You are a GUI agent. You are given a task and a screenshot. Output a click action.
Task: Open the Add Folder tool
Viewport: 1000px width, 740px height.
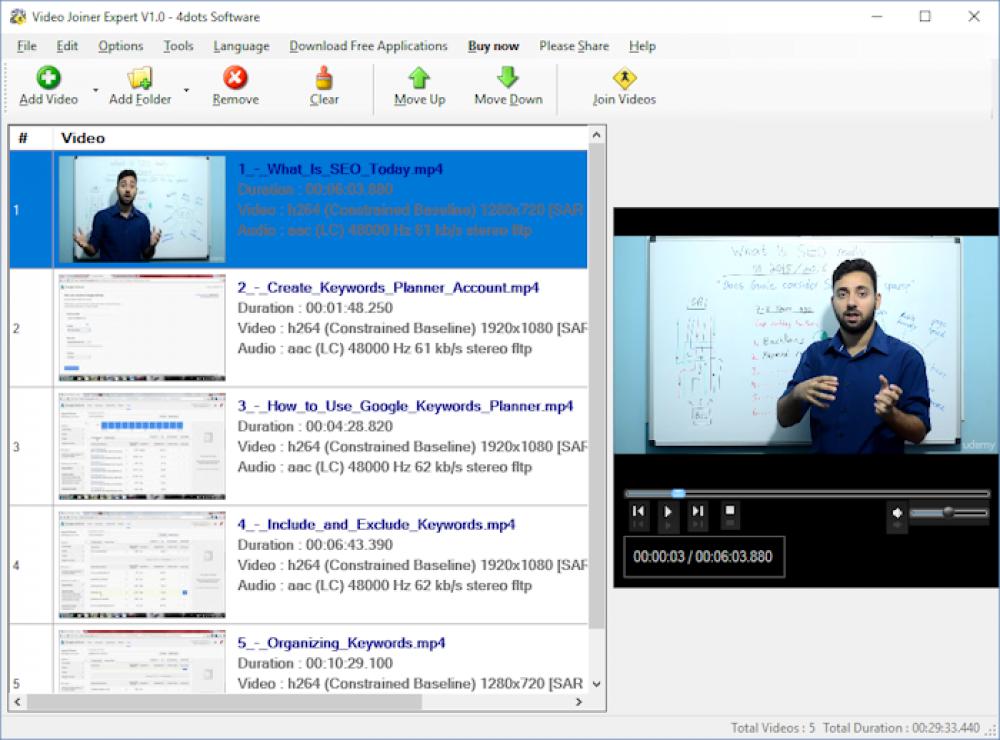pyautogui.click(x=139, y=85)
